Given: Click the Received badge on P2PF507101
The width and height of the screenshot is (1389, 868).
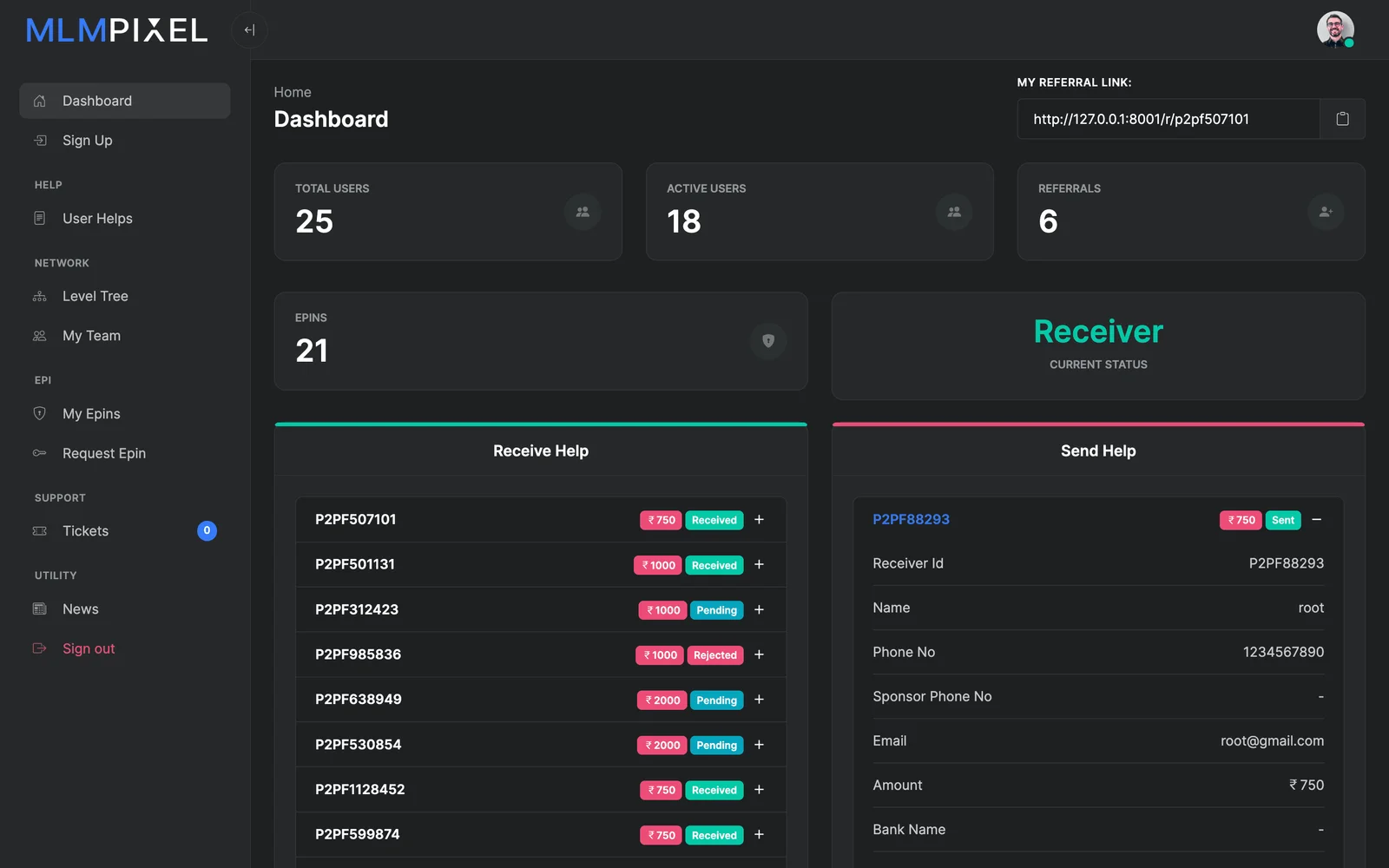Looking at the screenshot, I should 714,520.
